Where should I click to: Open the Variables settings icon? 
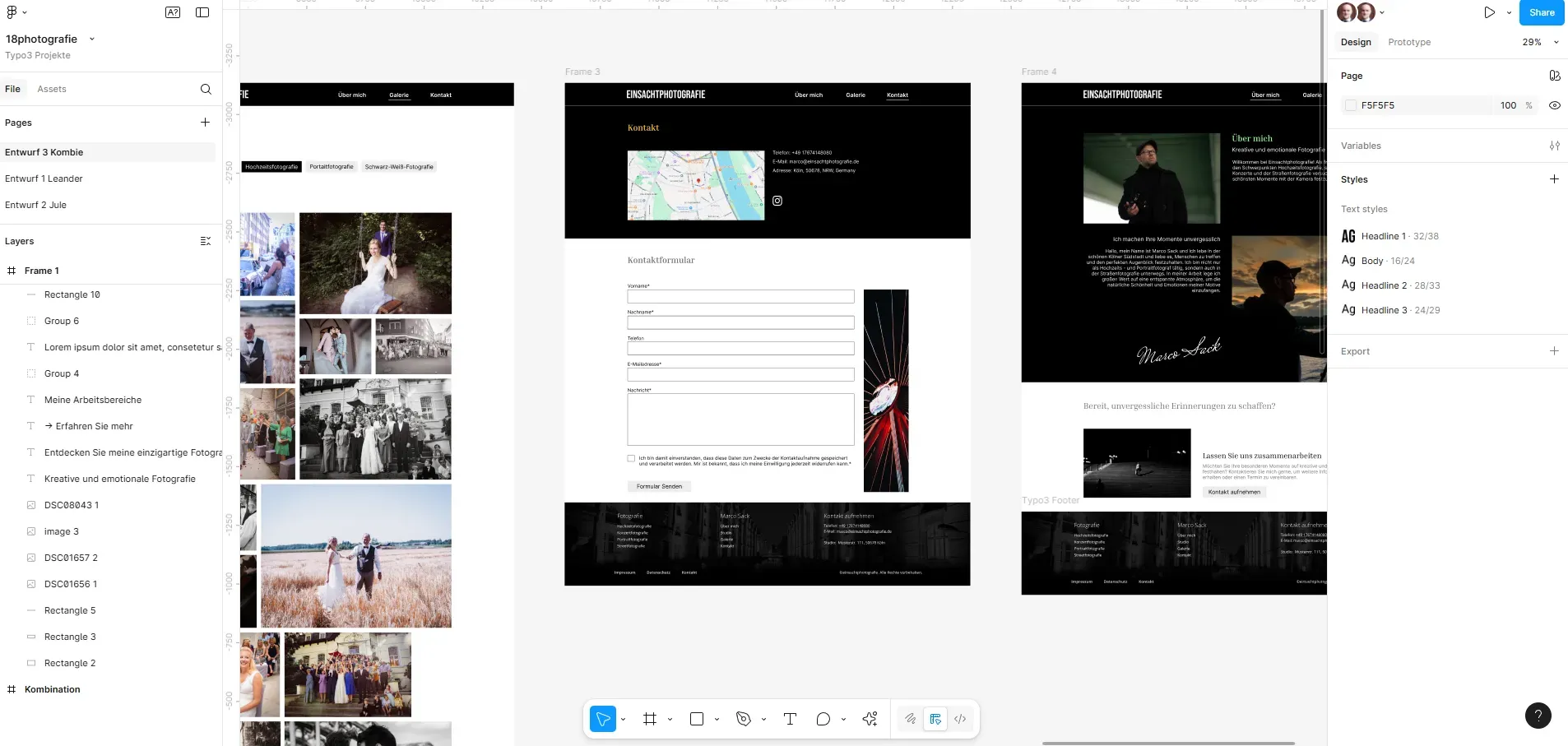point(1554,146)
